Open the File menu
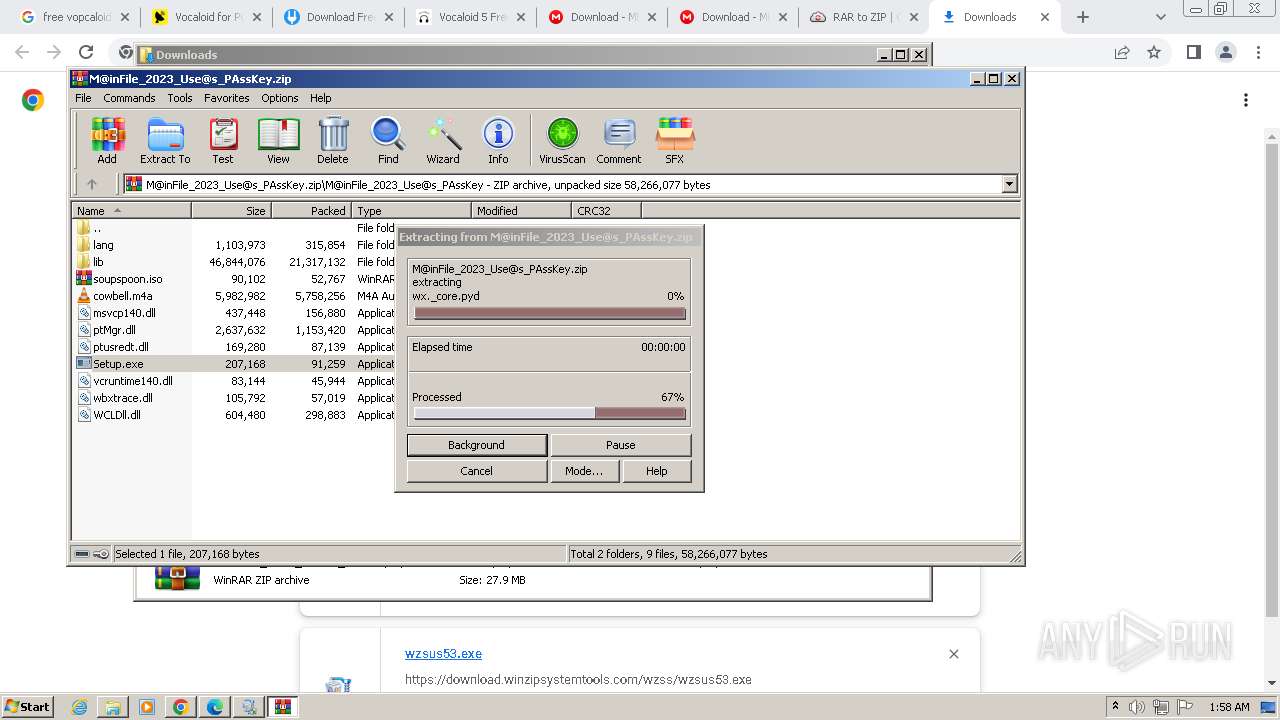Image resolution: width=1280 pixels, height=720 pixels. coord(83,98)
